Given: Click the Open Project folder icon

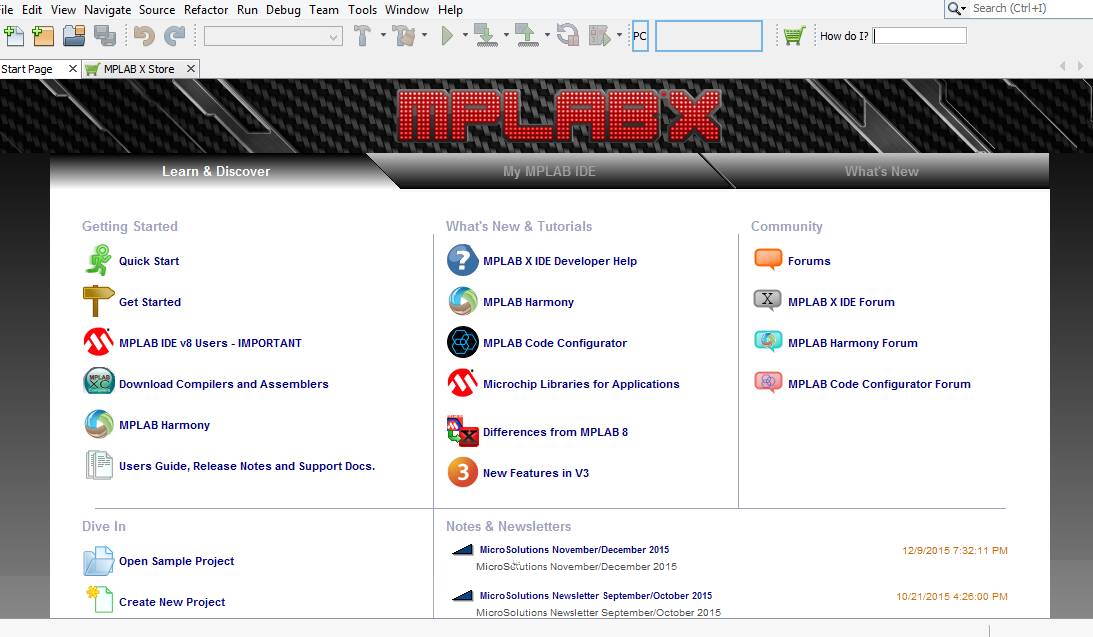Looking at the screenshot, I should 74,36.
